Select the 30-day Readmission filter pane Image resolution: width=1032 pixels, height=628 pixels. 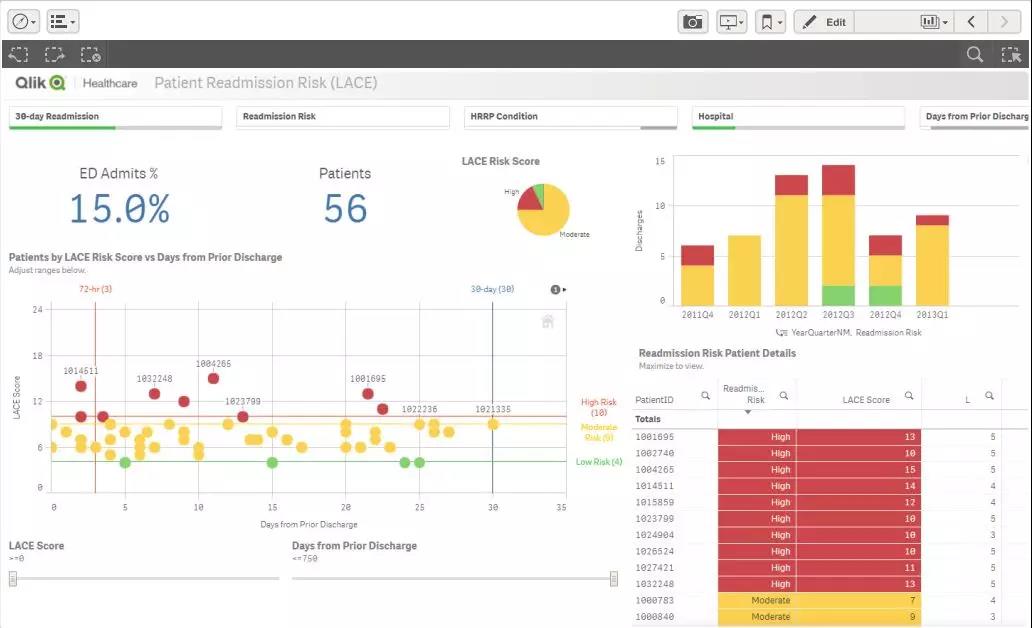pos(115,117)
